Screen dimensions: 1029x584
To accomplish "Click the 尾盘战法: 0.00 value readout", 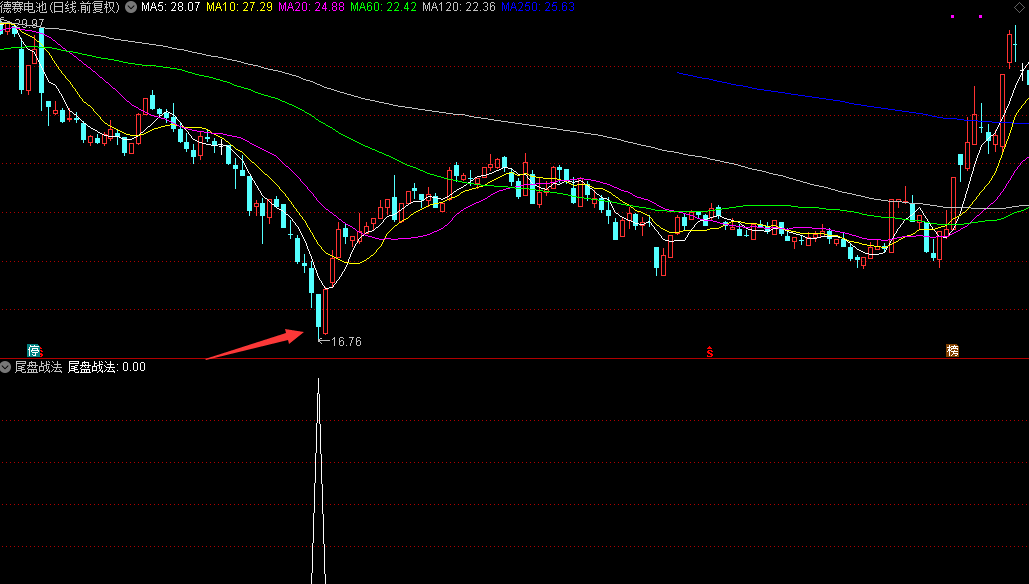I will pos(107,367).
